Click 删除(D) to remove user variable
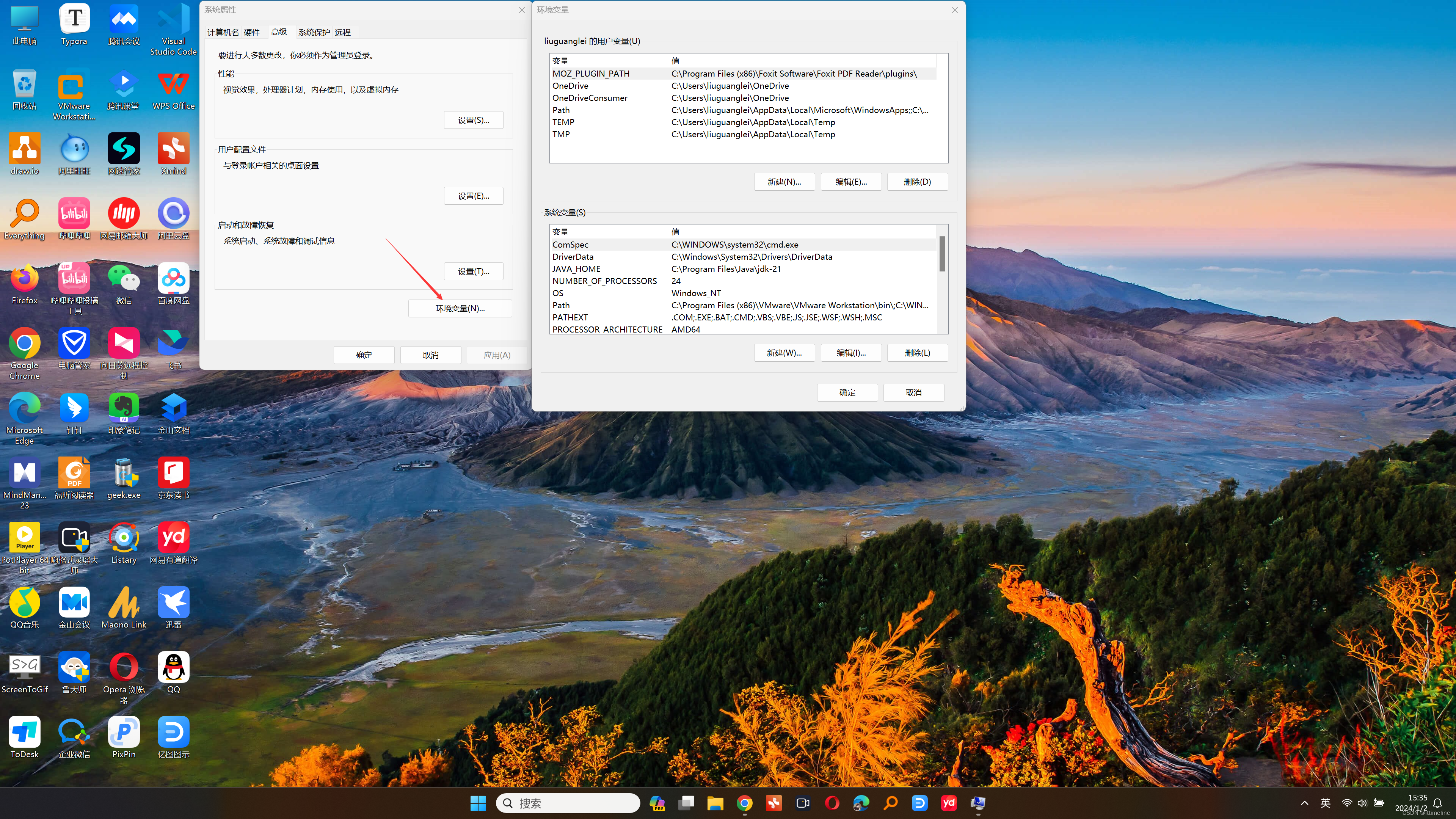This screenshot has height=819, width=1456. pyautogui.click(x=917, y=181)
